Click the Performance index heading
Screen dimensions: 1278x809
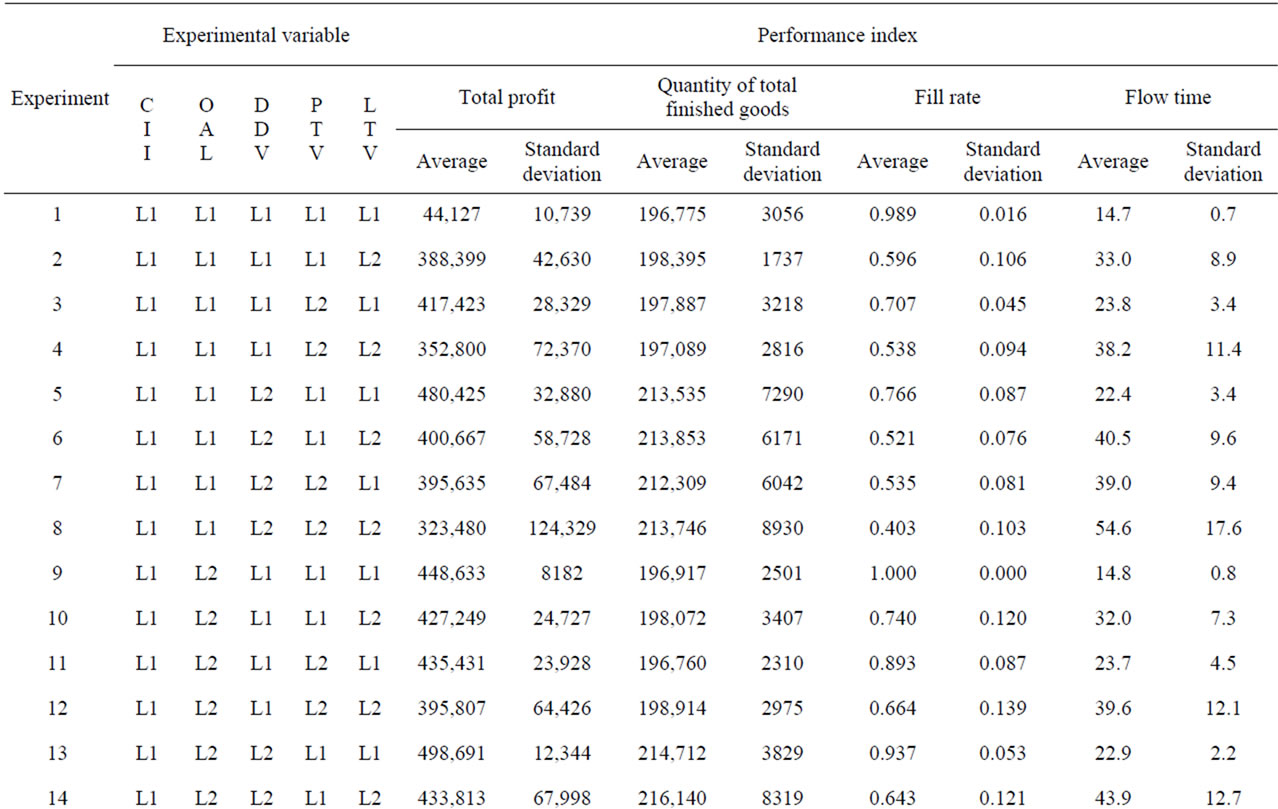click(x=837, y=36)
